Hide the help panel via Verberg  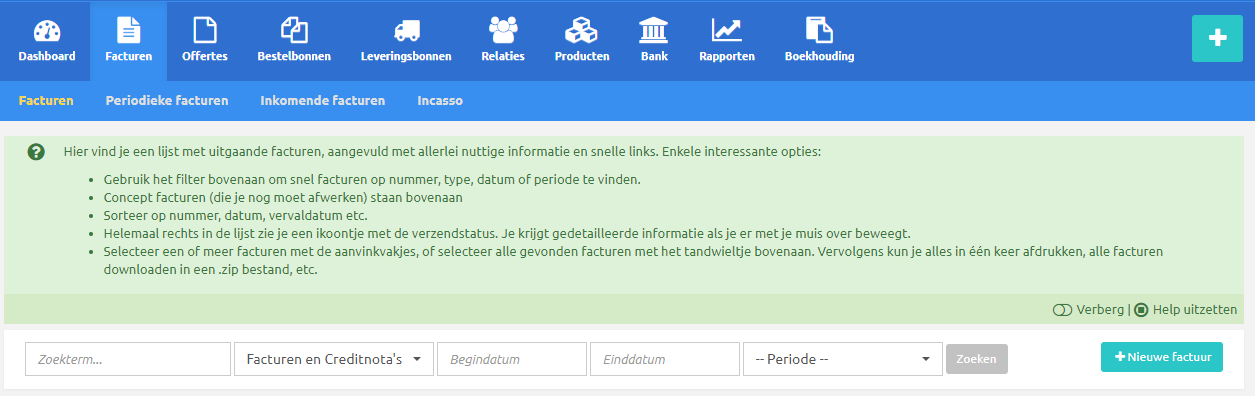(1088, 310)
